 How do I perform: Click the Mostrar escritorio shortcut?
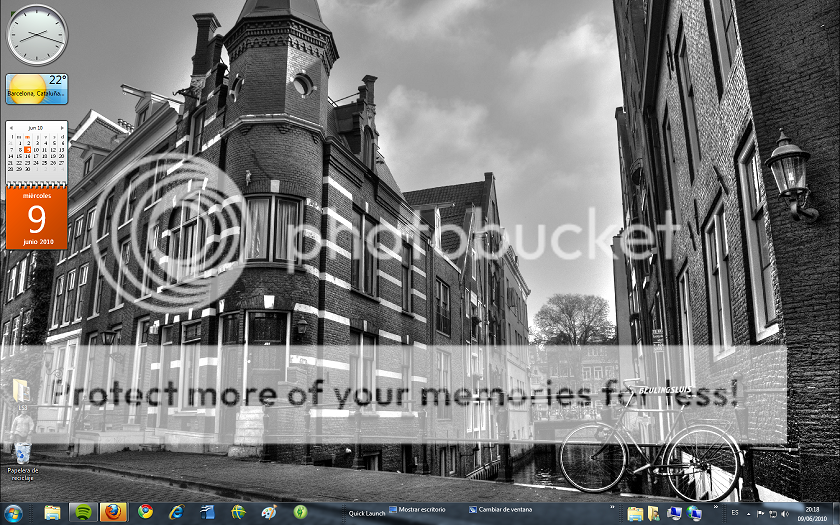point(418,510)
